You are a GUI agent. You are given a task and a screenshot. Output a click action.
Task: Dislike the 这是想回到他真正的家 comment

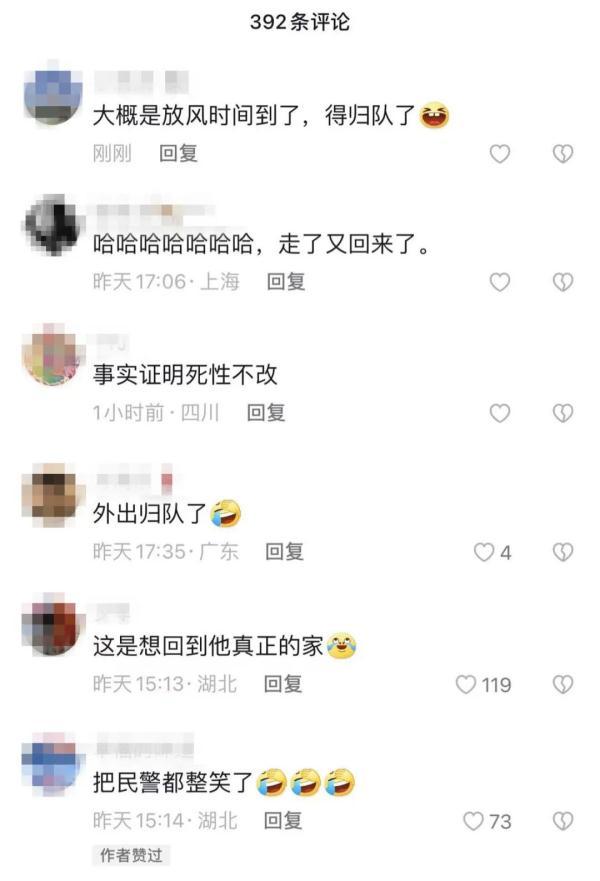click(562, 684)
